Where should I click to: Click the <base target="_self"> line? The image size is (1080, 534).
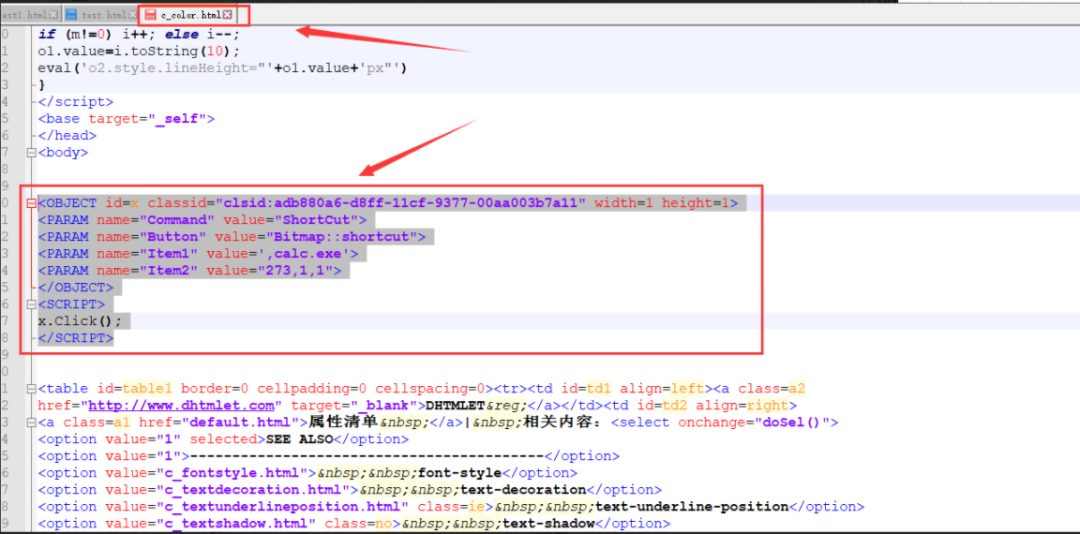point(126,119)
